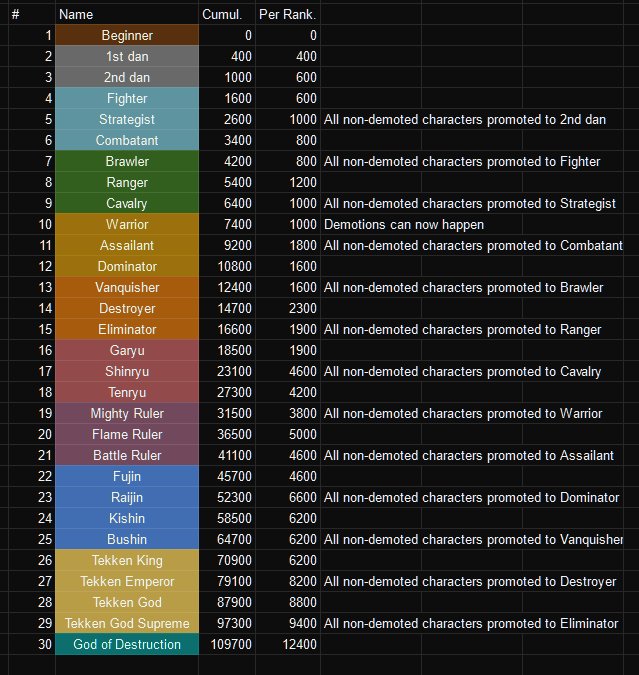The height and width of the screenshot is (675, 639).
Task: Select the Tekken God rank cell
Action: pyautogui.click(x=127, y=602)
